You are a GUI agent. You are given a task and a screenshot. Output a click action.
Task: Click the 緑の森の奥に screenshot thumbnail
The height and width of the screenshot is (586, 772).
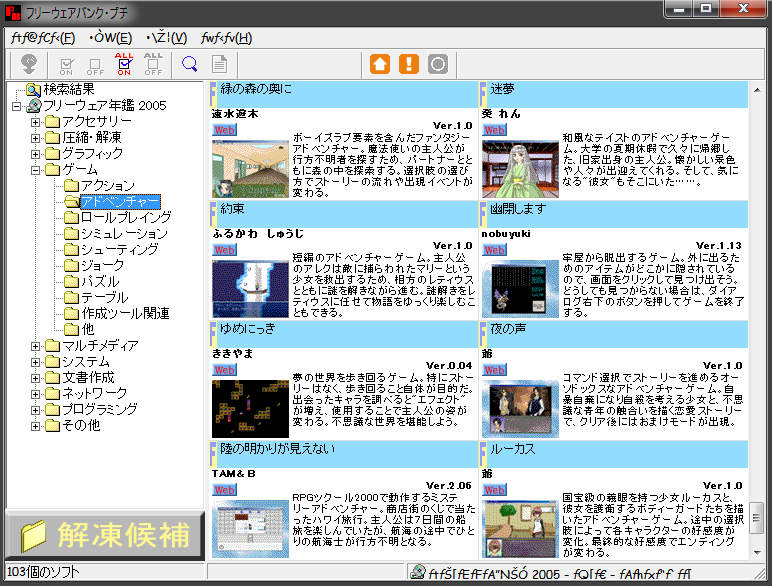[250, 169]
